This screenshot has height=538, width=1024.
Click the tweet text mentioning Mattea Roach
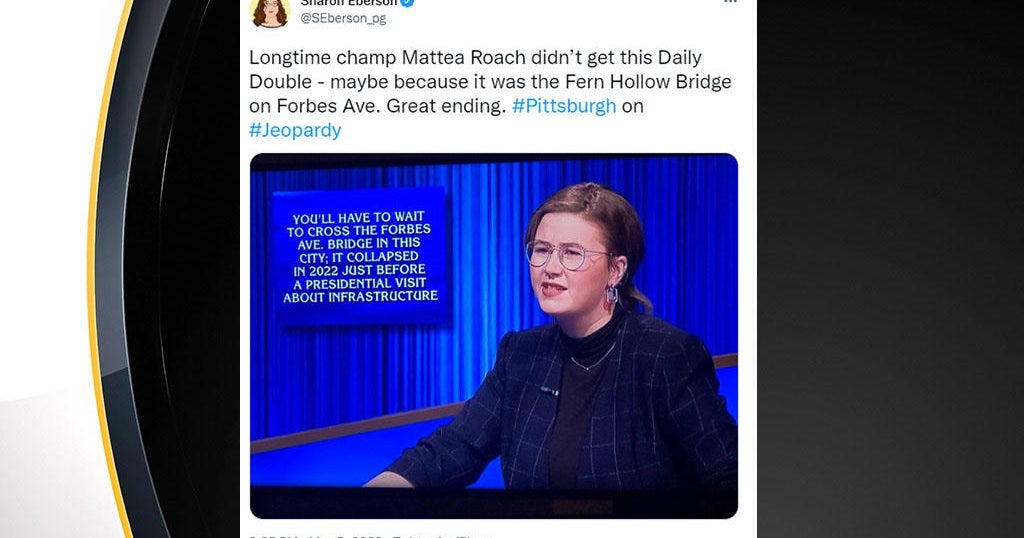click(x=490, y=93)
